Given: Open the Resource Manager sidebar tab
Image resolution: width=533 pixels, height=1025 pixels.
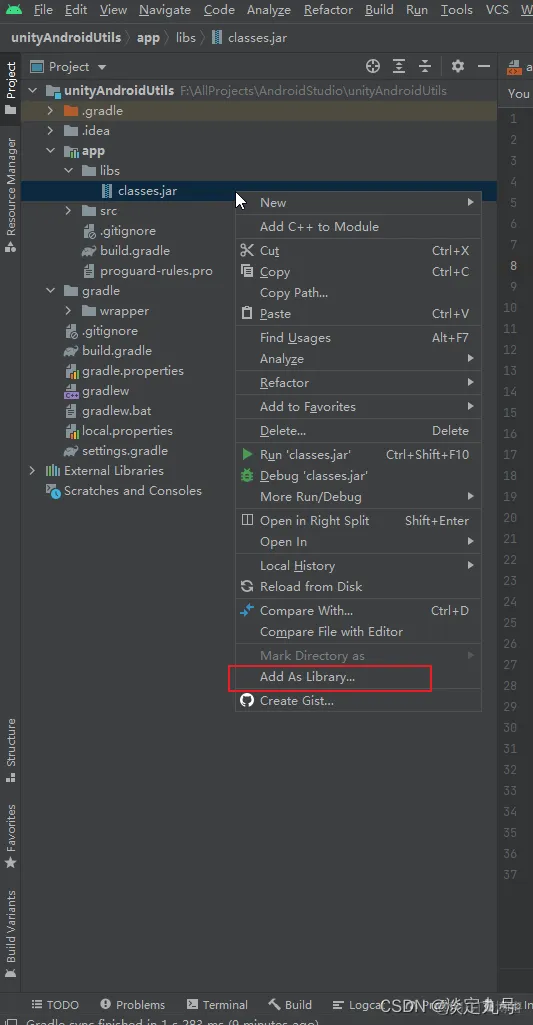Looking at the screenshot, I should (10, 195).
